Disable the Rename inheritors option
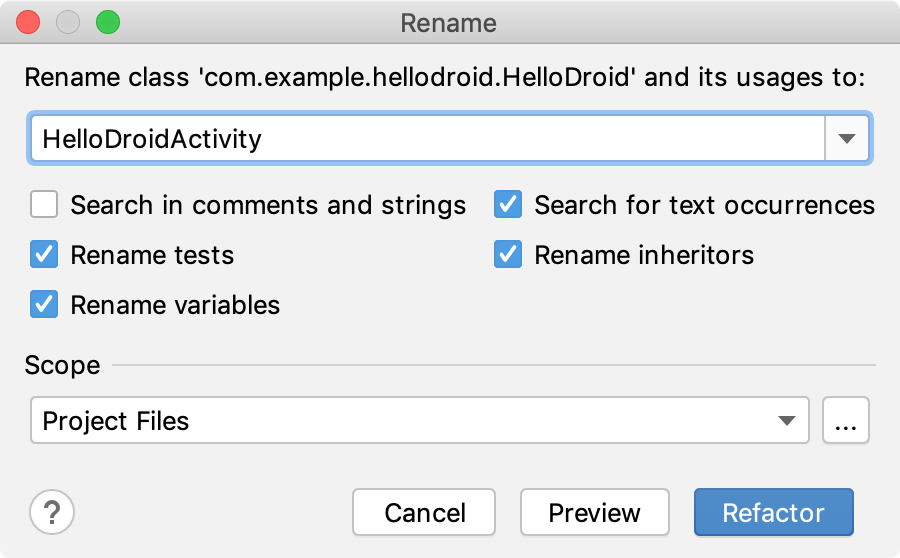This screenshot has height=558, width=900. point(508,255)
